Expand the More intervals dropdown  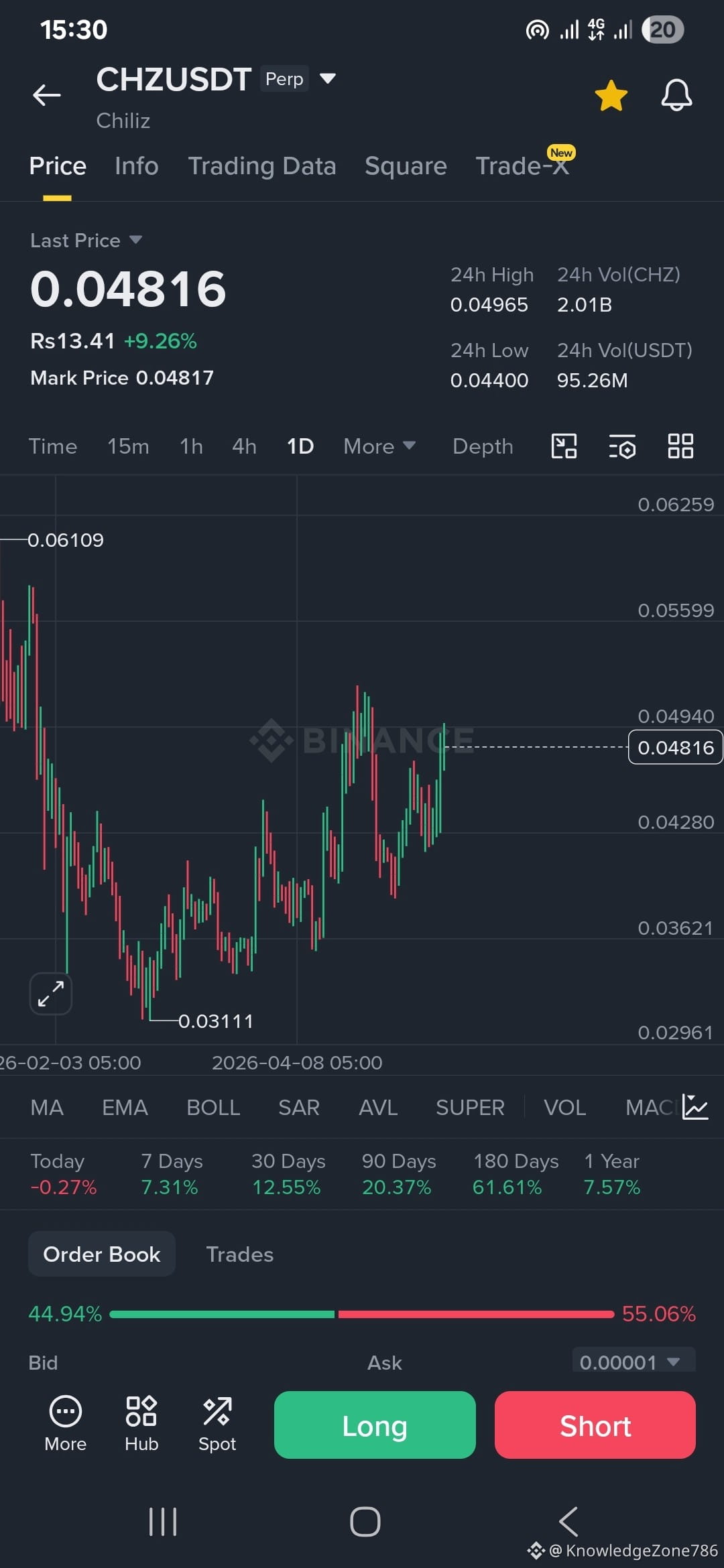tap(379, 446)
